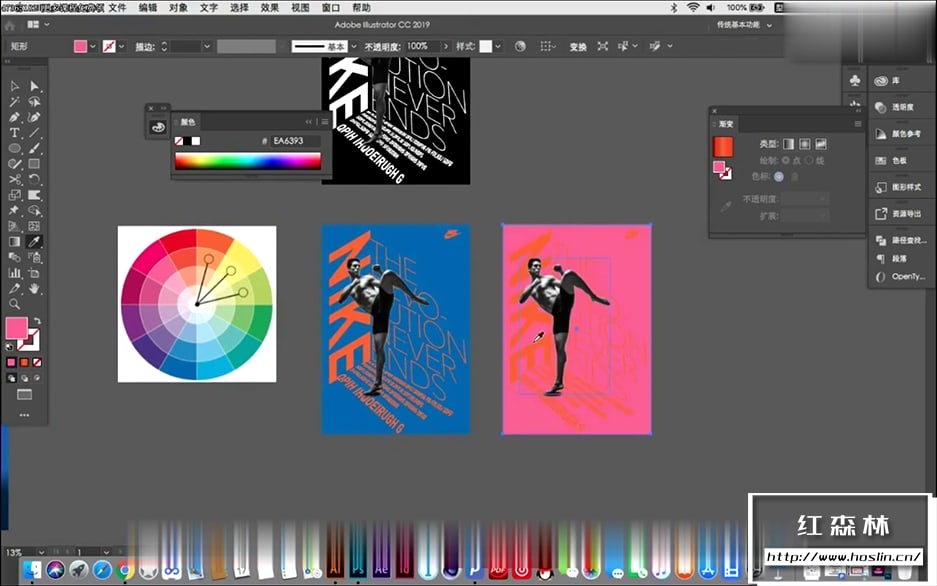This screenshot has height=586, width=937.
Task: Open the 渐变 panel options menu
Action: coord(858,124)
